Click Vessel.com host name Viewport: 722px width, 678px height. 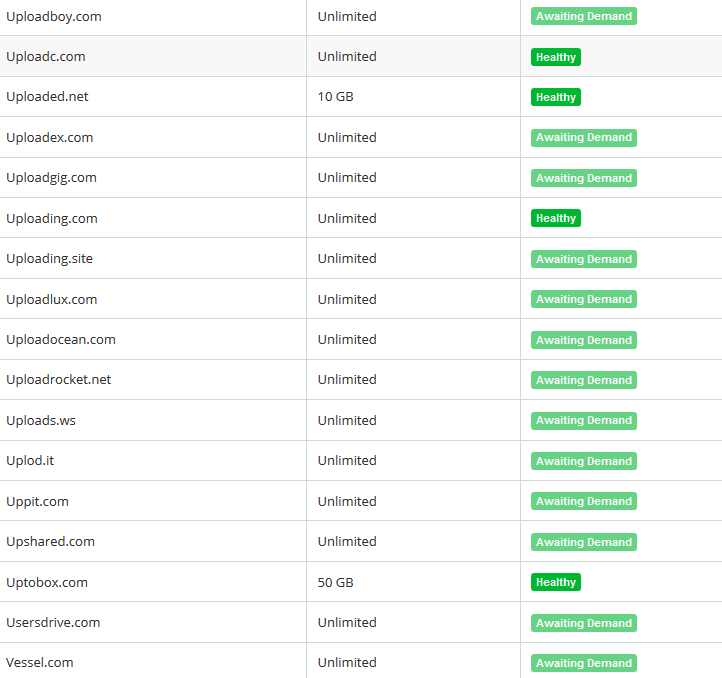[x=40, y=662]
